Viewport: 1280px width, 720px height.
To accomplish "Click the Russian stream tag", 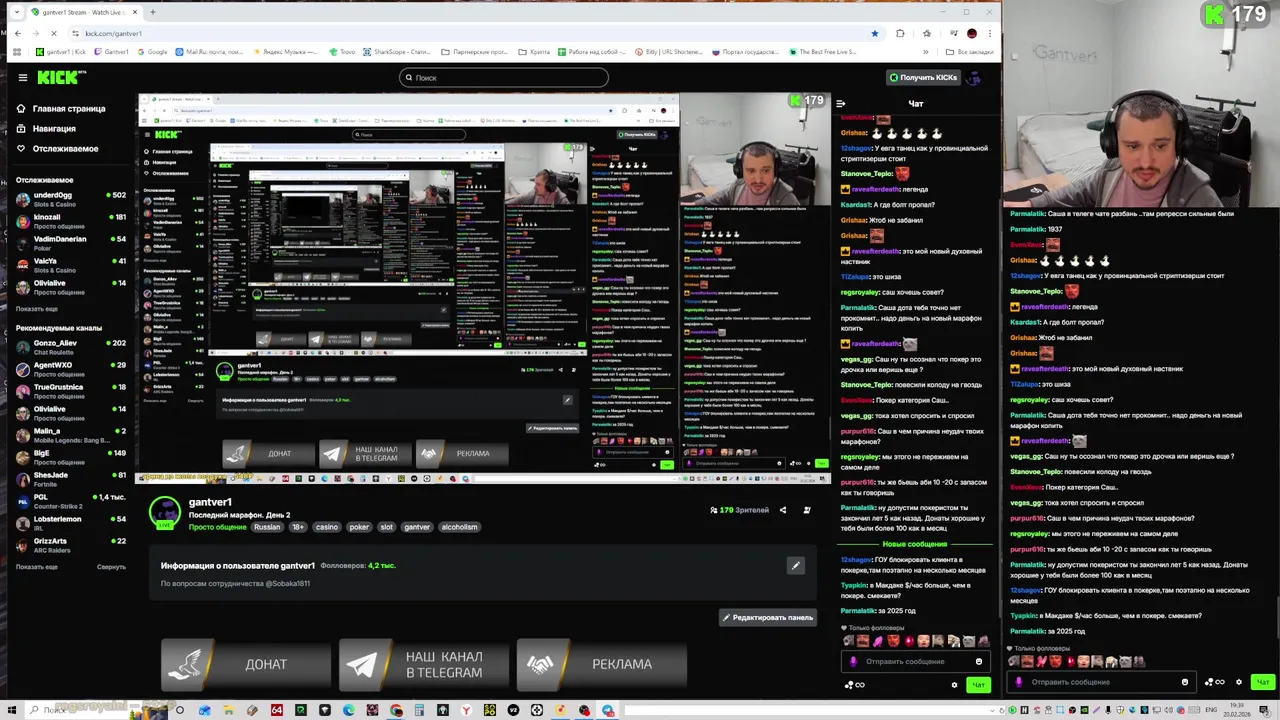I will coord(267,527).
